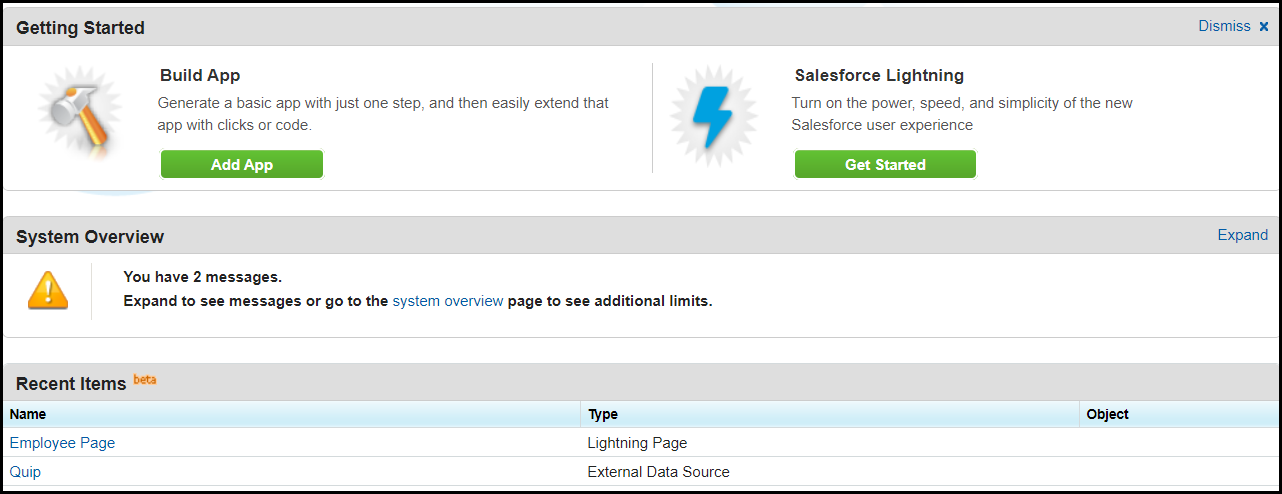Open the Employee Page recent item
This screenshot has height=494, width=1282.
[x=62, y=443]
